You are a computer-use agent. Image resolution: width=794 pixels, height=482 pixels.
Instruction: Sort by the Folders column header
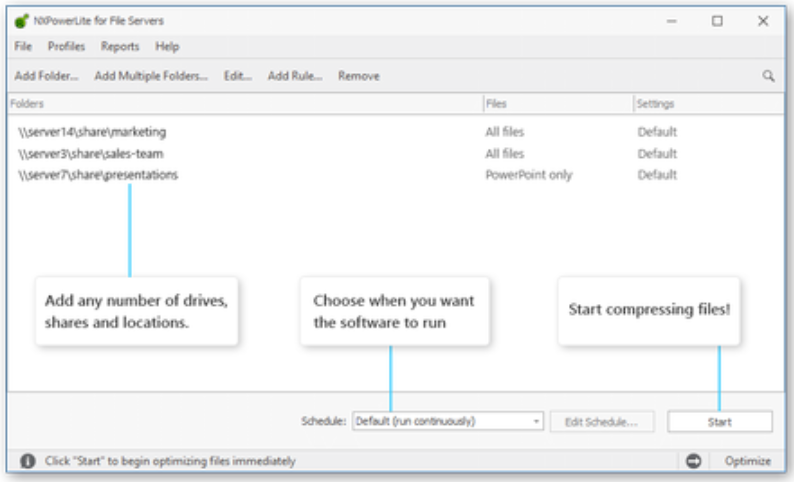(x=245, y=104)
